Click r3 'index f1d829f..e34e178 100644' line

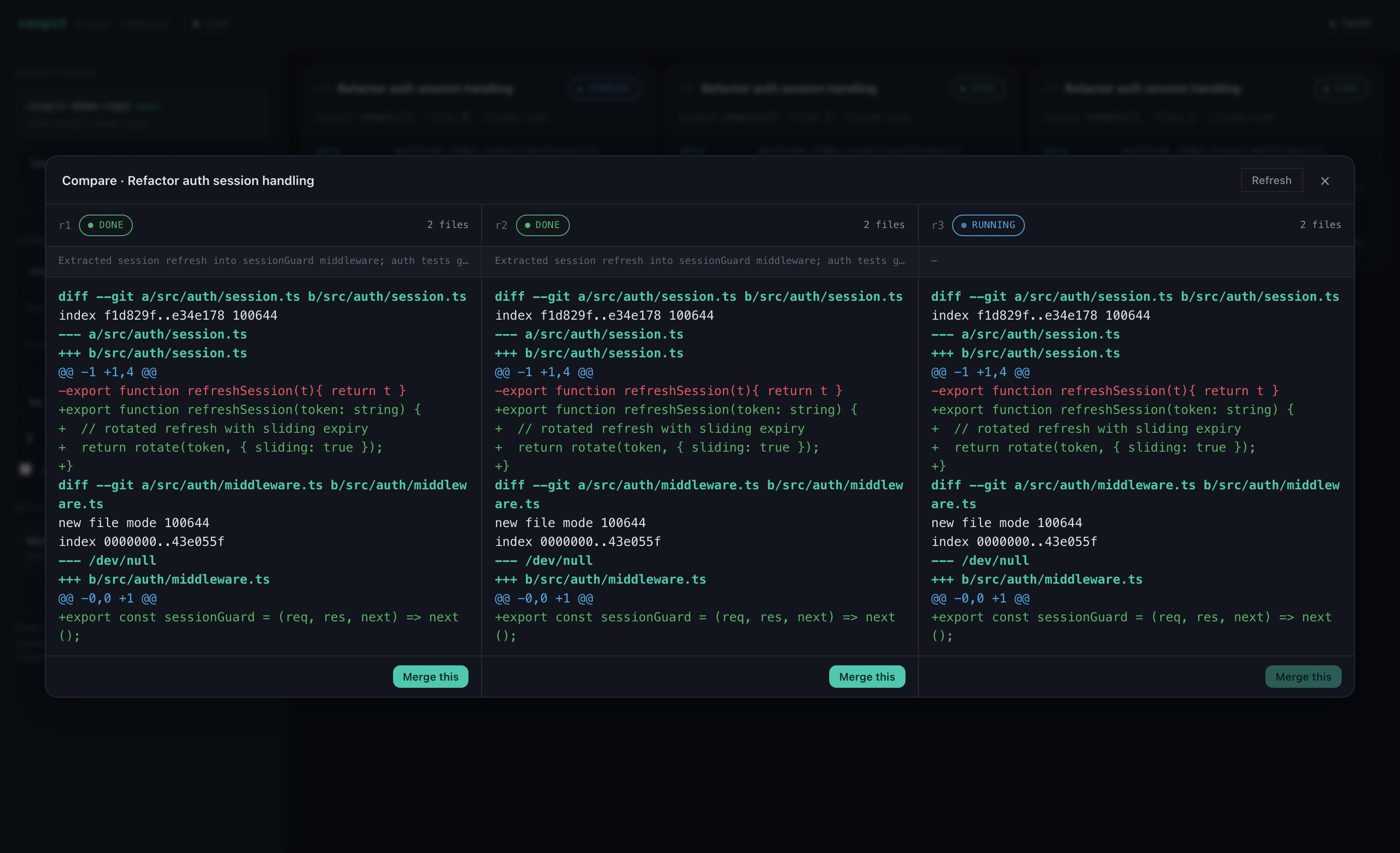(x=1041, y=316)
